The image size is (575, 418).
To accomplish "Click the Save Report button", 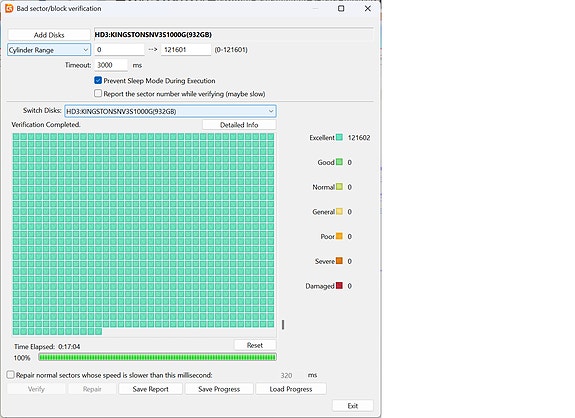I will click(150, 389).
